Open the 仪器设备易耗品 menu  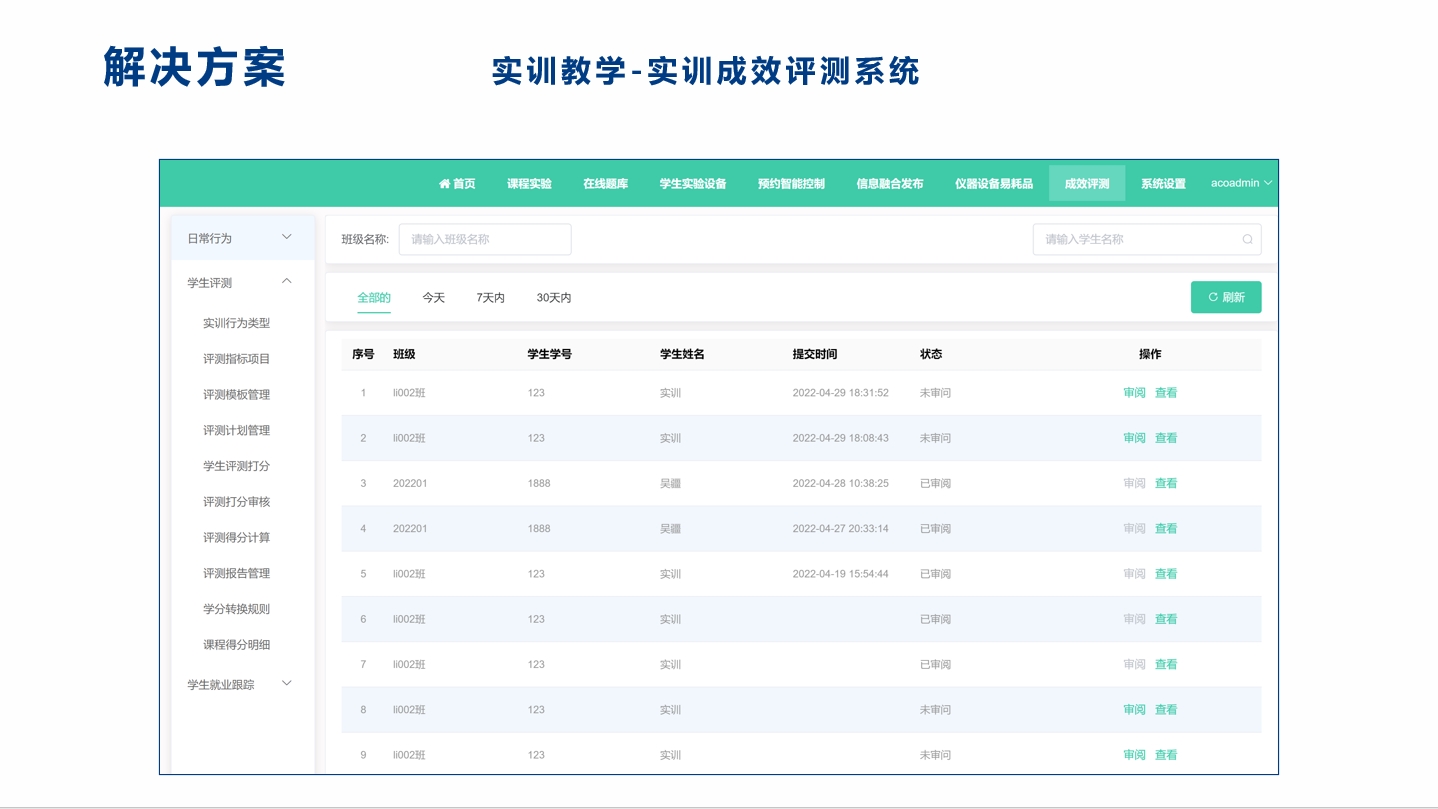[994, 184]
